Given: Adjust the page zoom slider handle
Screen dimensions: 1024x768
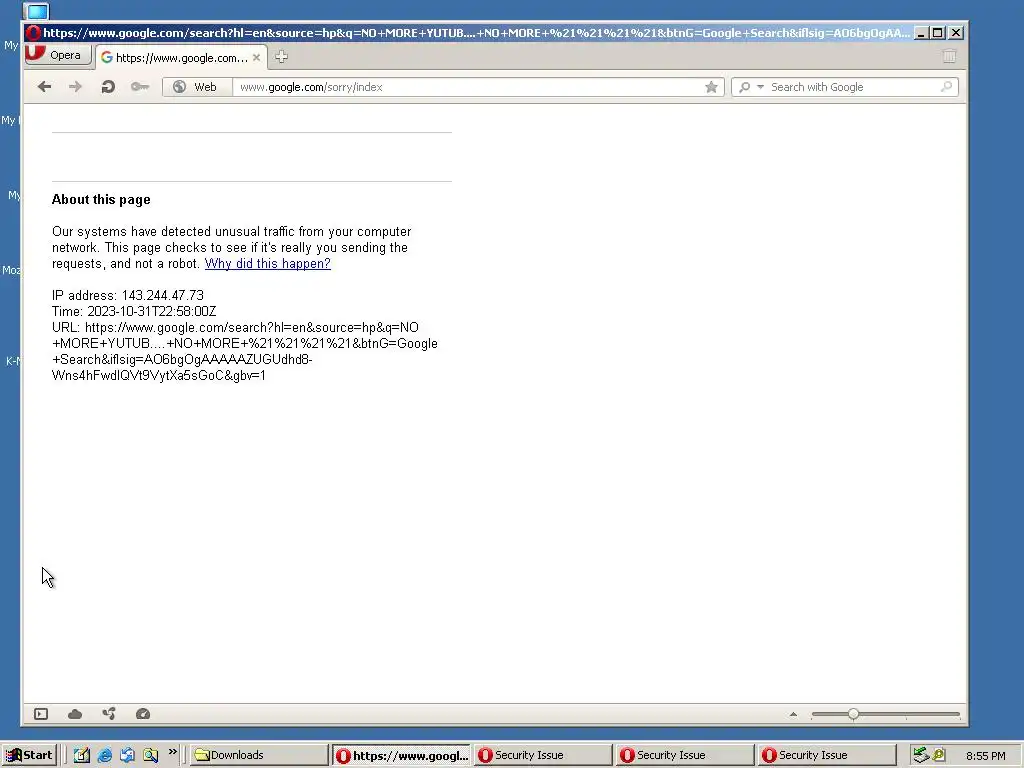Looking at the screenshot, I should (x=854, y=714).
